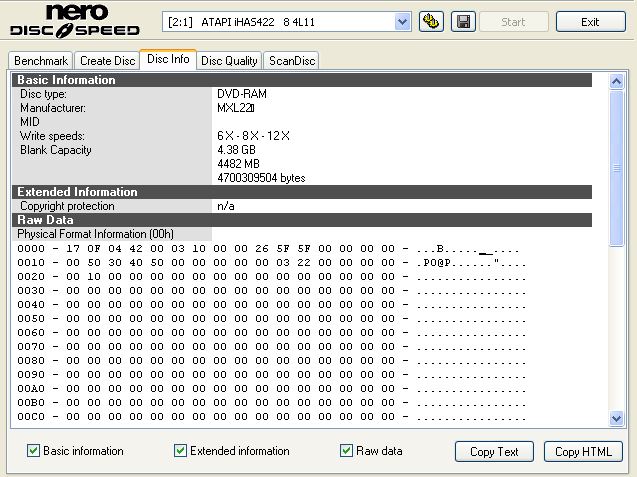This screenshot has width=637, height=477.
Task: Click Physical Format Information (00h) label
Action: pyautogui.click(x=95, y=234)
